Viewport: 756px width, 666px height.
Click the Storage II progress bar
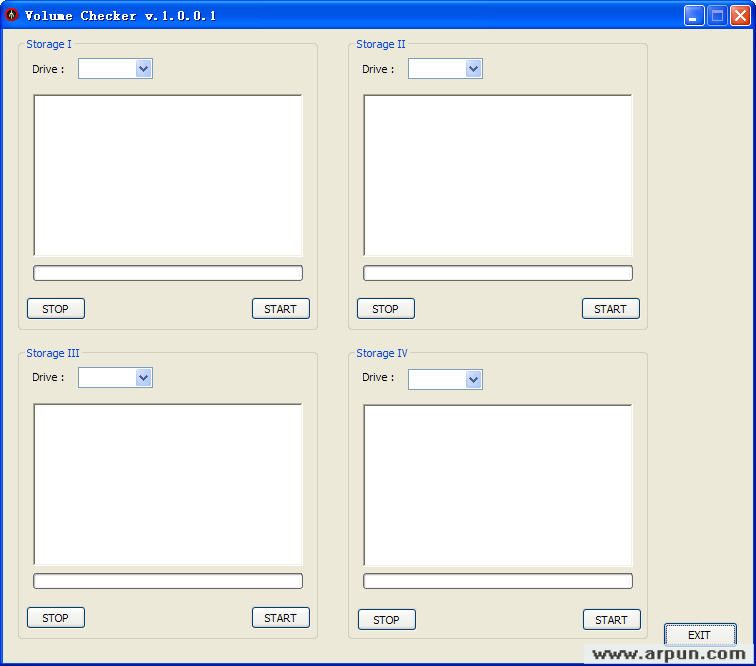click(x=498, y=273)
